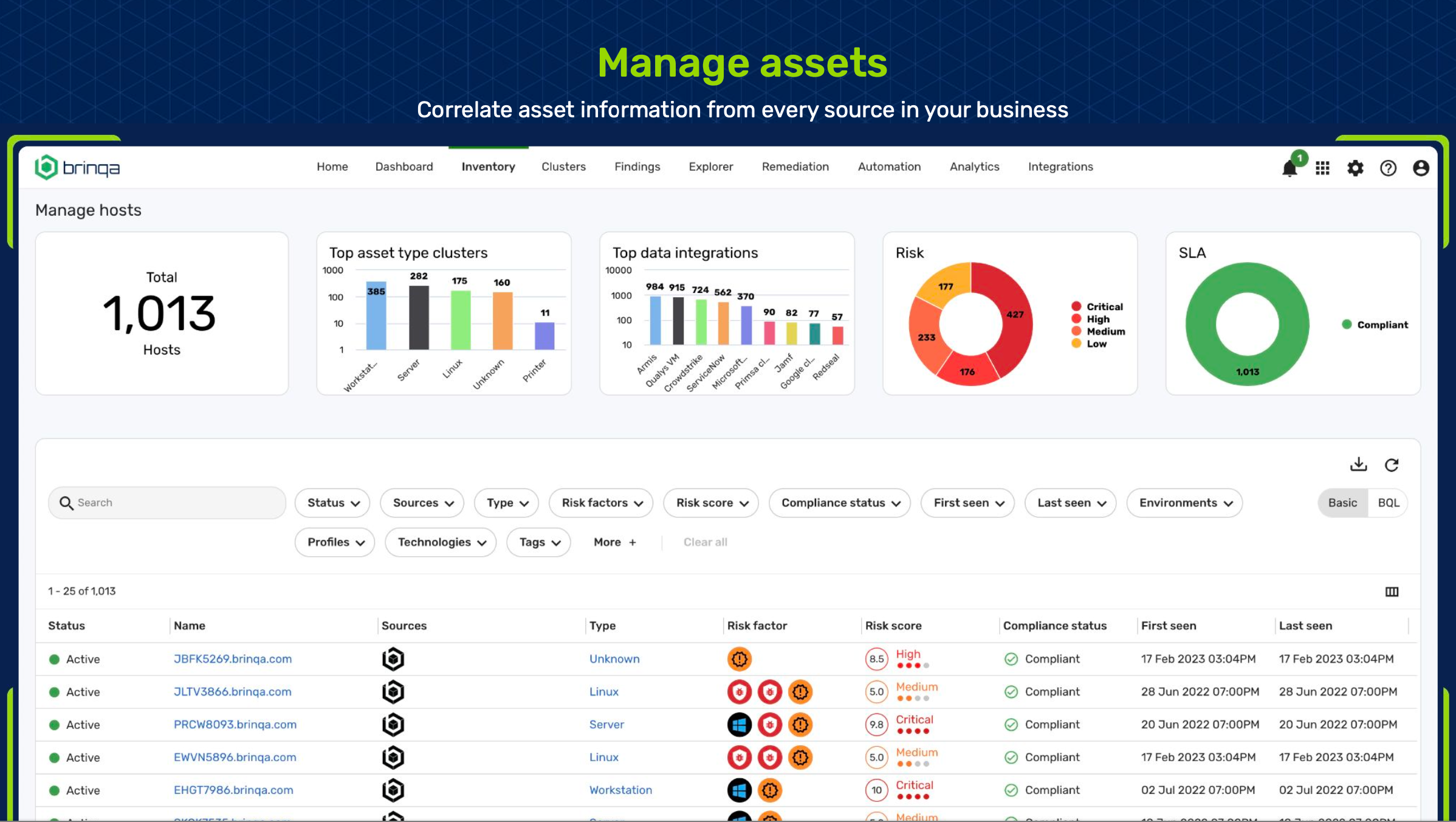The image size is (1456, 822).
Task: Expand the Technologies filter dropdown
Action: point(441,542)
